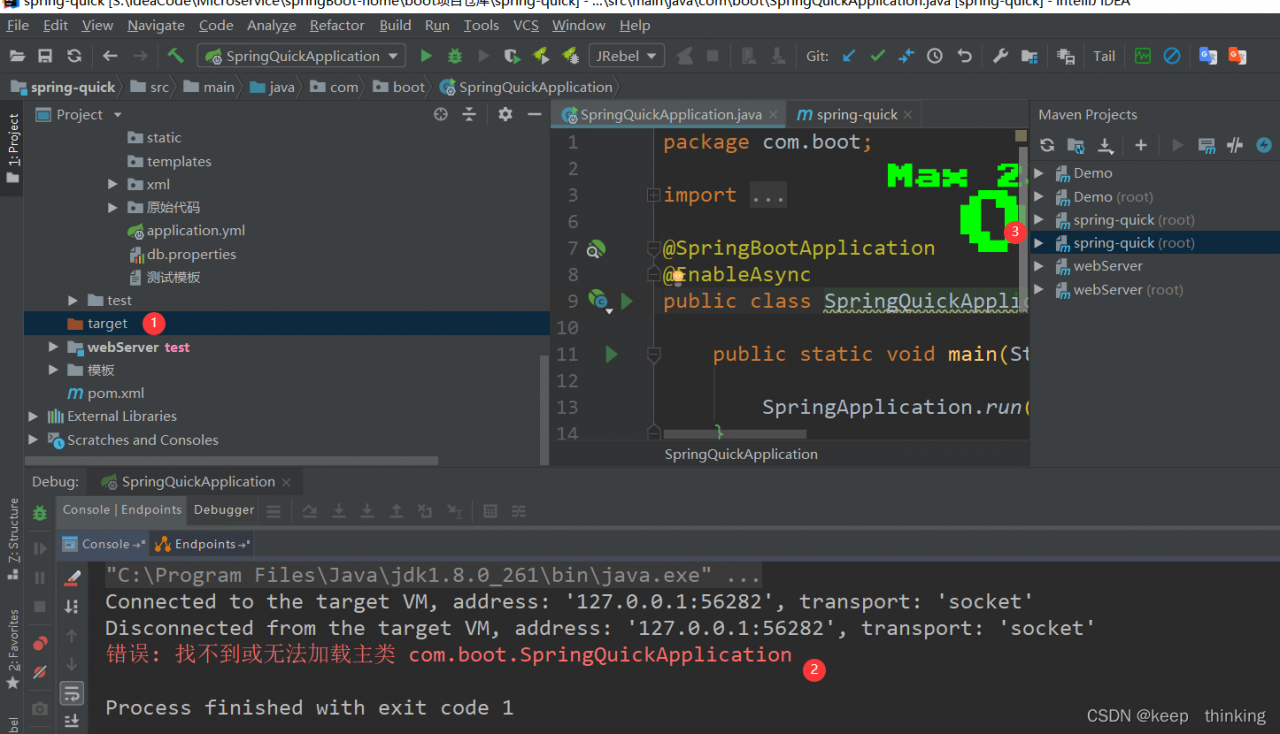Click the Git revert icon
This screenshot has width=1280, height=734.
(x=964, y=56)
